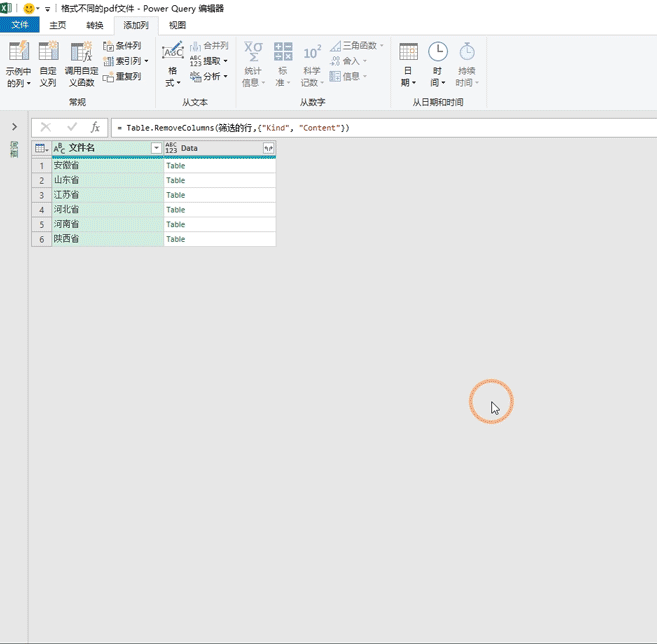This screenshot has height=644, width=657.
Task: Cancel formula edit with X icon
Action: [46, 127]
